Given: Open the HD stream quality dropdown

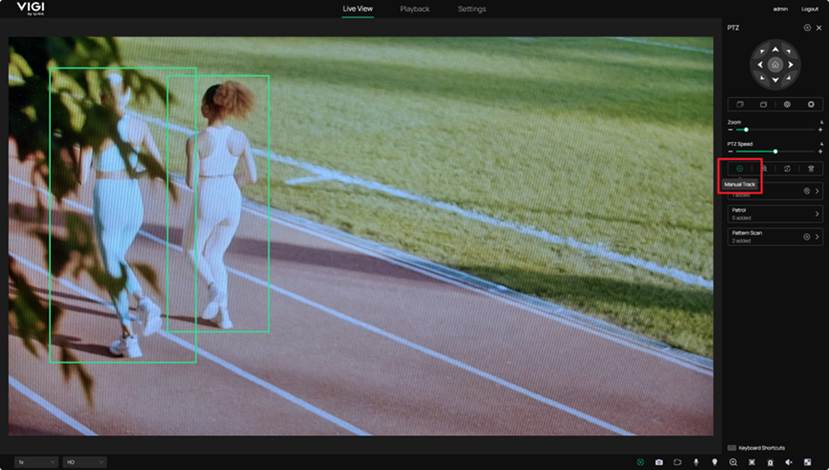Looking at the screenshot, I should click(85, 462).
